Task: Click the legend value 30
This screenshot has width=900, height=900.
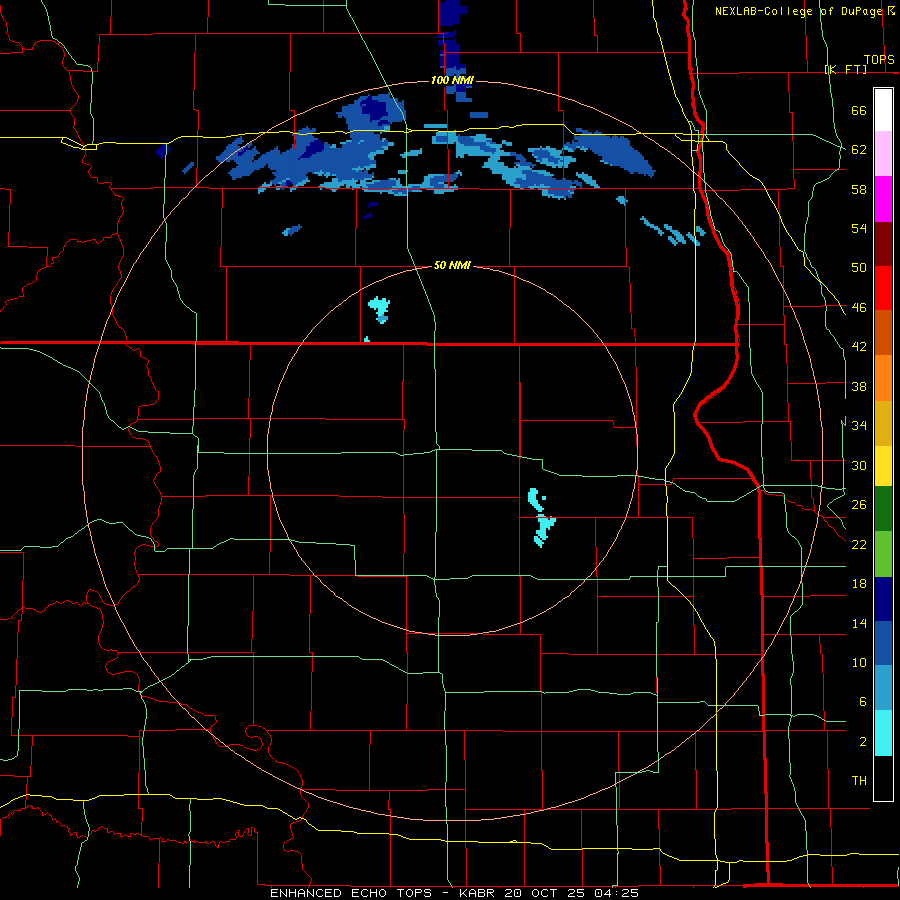Action: pyautogui.click(x=859, y=465)
